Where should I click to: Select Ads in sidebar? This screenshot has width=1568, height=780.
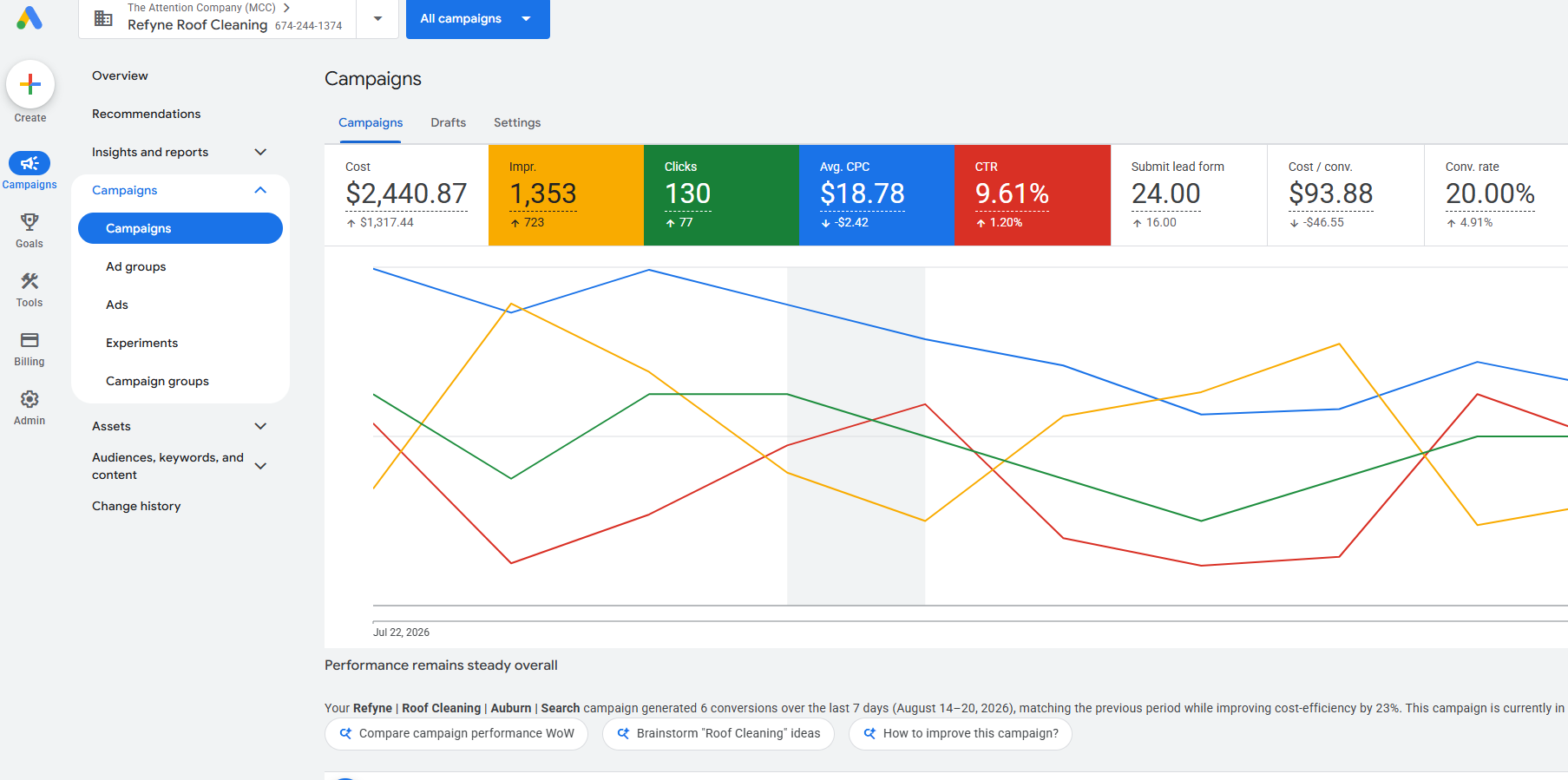point(117,305)
